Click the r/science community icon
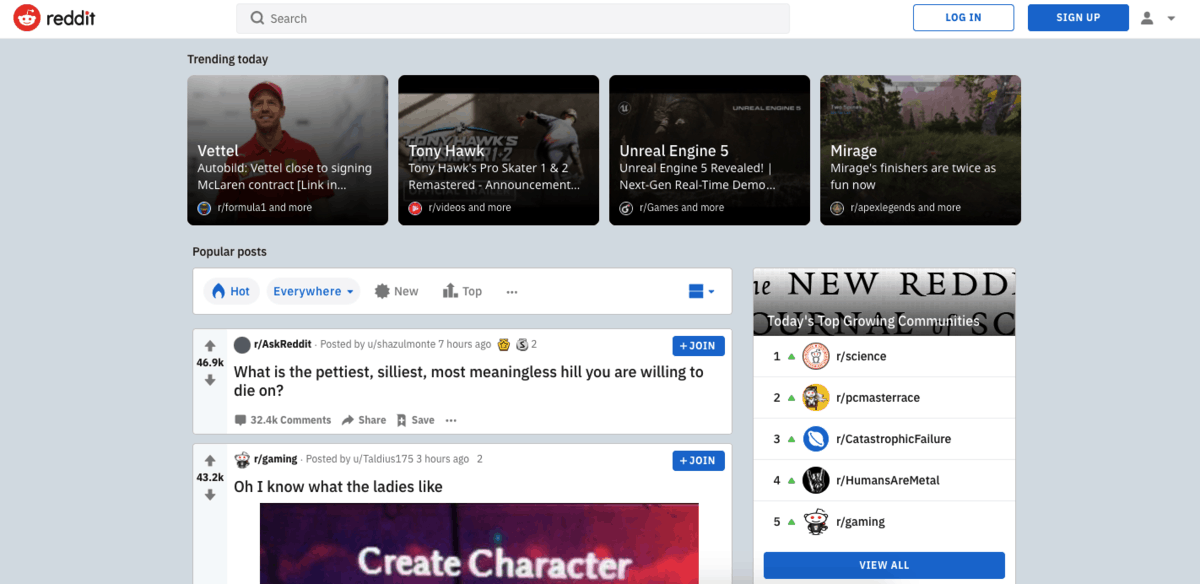Viewport: 1200px width, 584px height. point(816,356)
